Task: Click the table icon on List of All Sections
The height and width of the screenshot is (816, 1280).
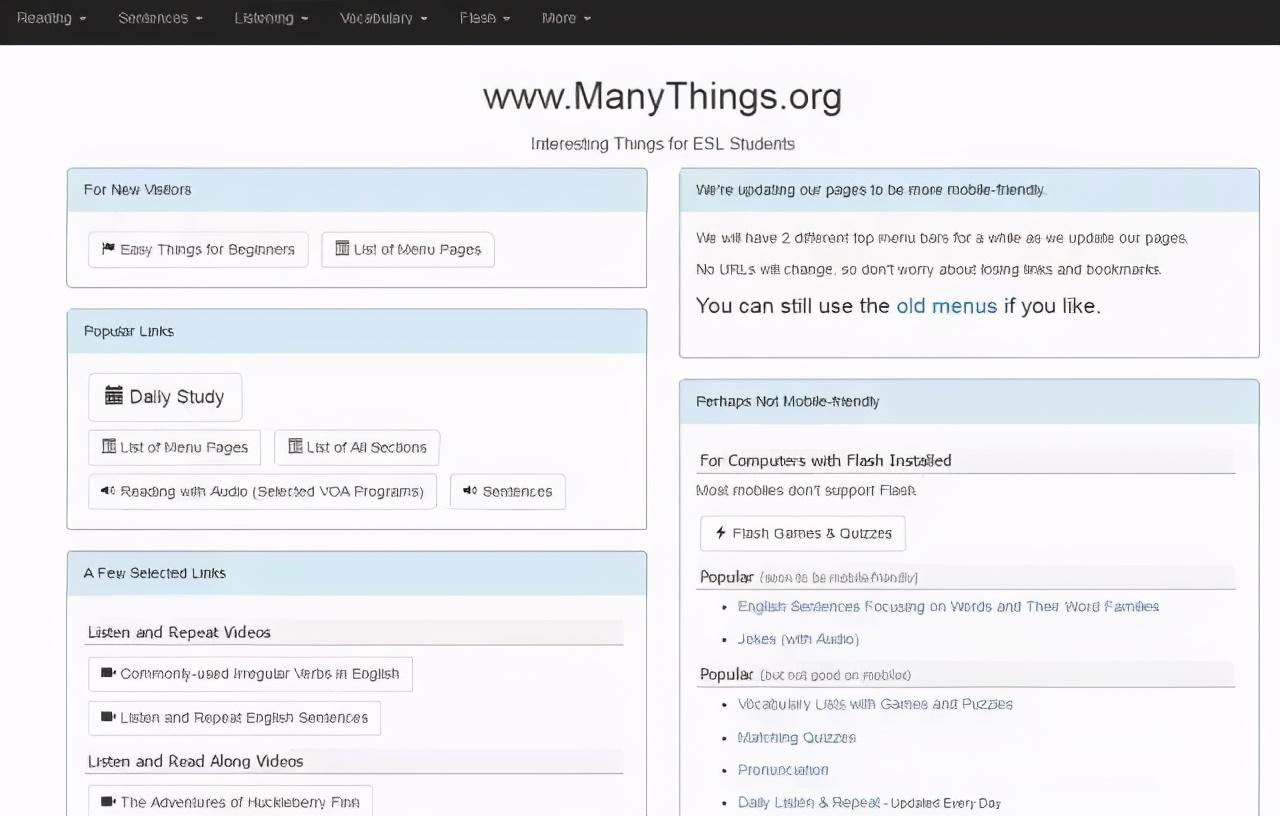Action: 295,446
